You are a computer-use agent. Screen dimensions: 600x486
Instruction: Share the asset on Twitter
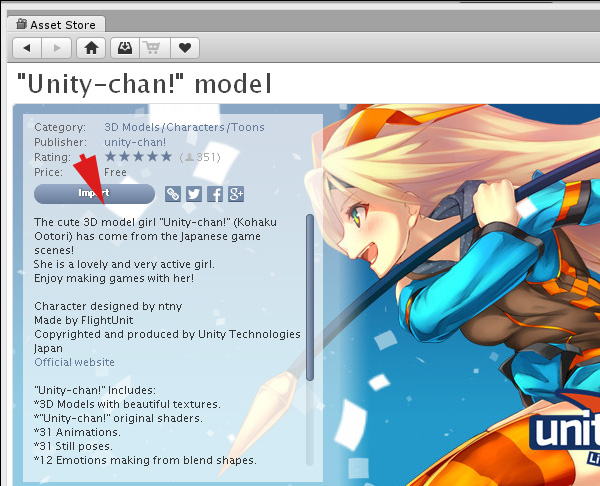tap(194, 194)
